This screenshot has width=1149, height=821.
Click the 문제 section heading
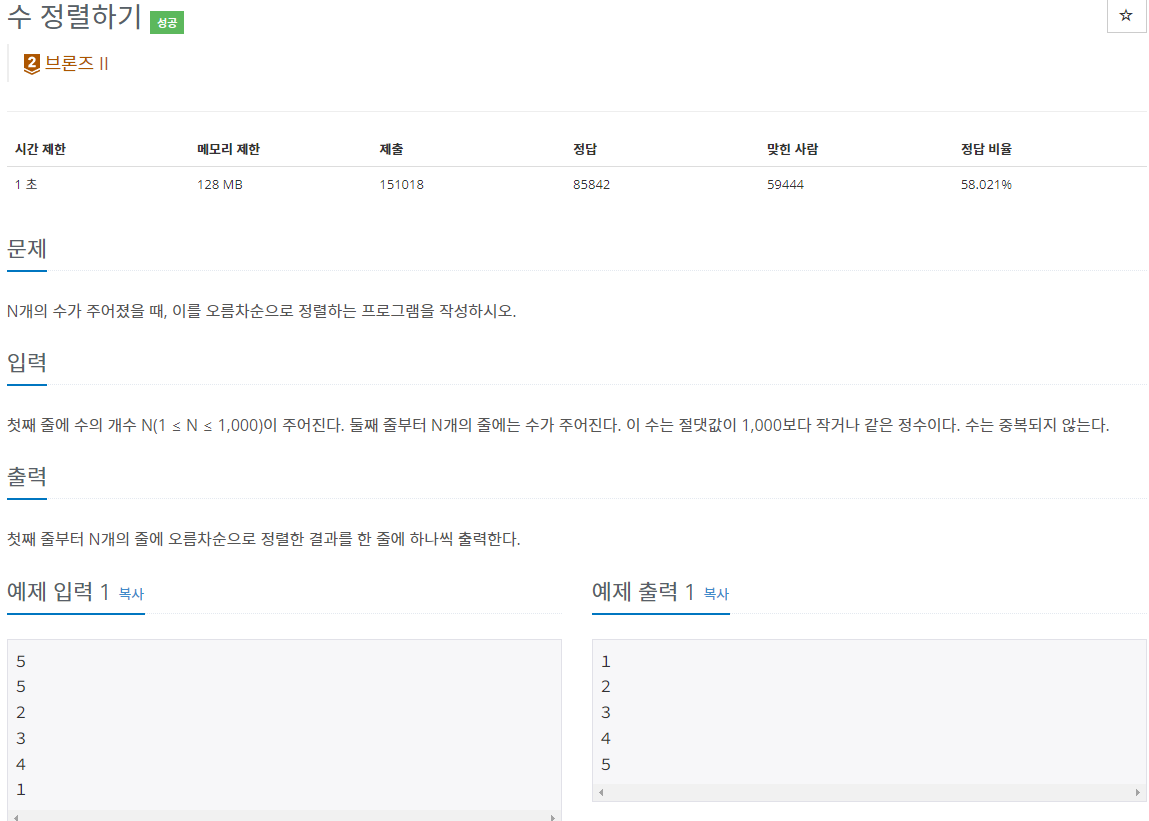point(27,248)
